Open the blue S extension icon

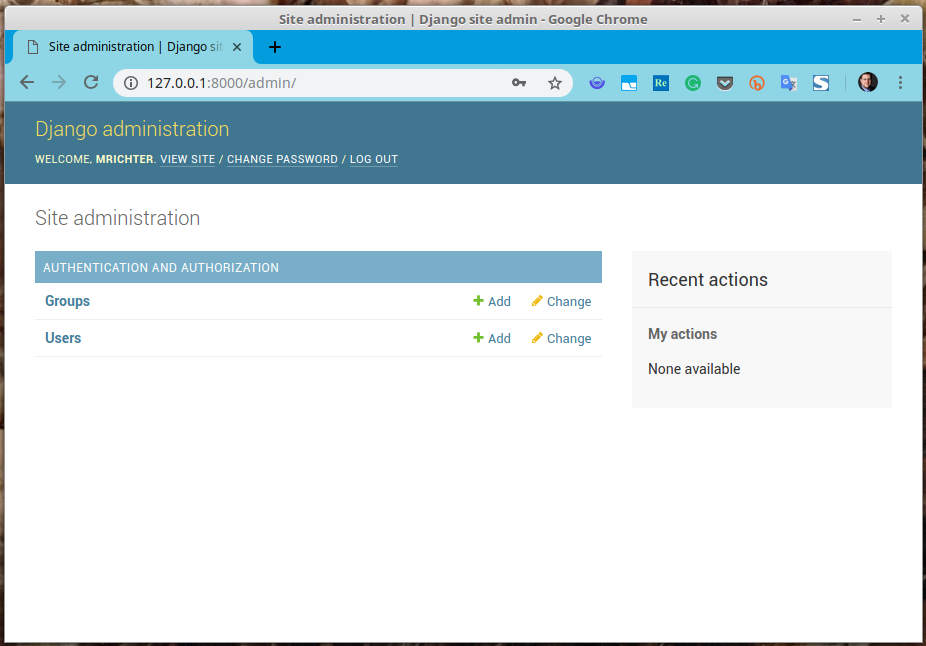click(x=821, y=83)
